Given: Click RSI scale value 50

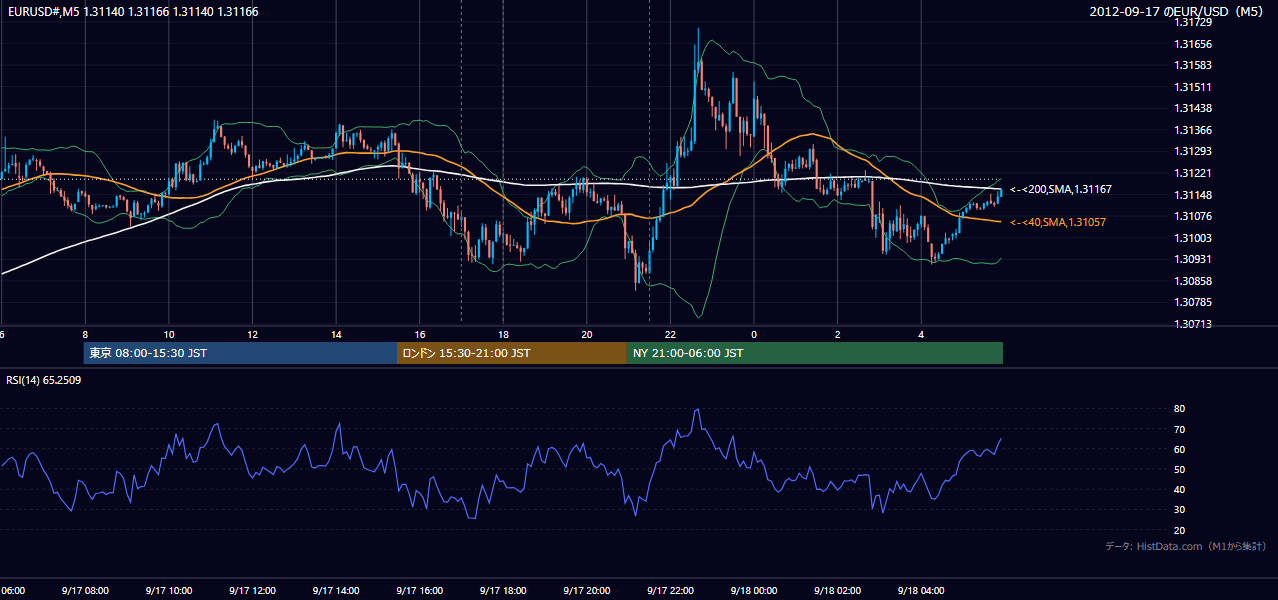Looking at the screenshot, I should pos(1180,469).
